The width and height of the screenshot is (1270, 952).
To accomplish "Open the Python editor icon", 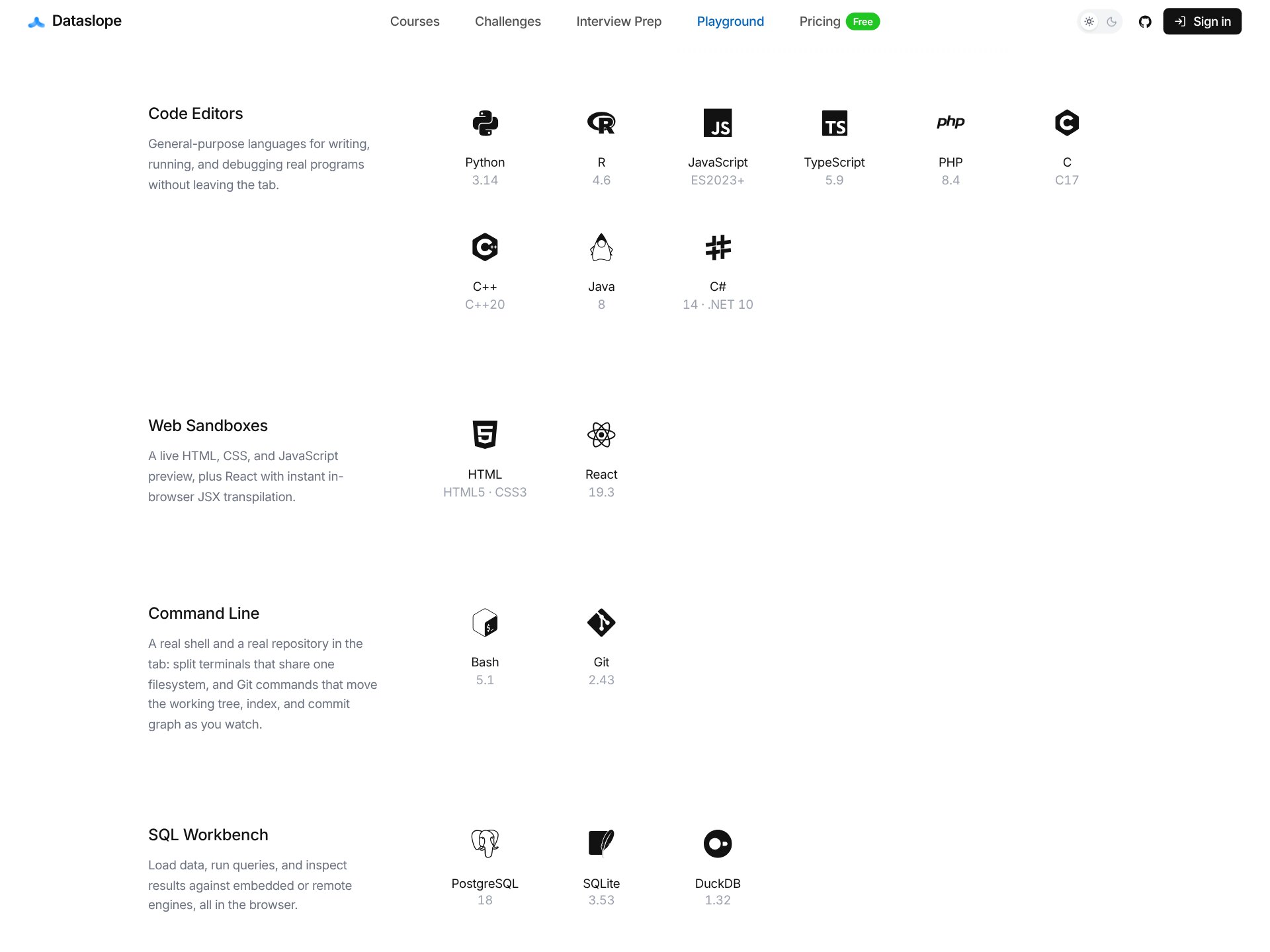I will click(x=485, y=123).
